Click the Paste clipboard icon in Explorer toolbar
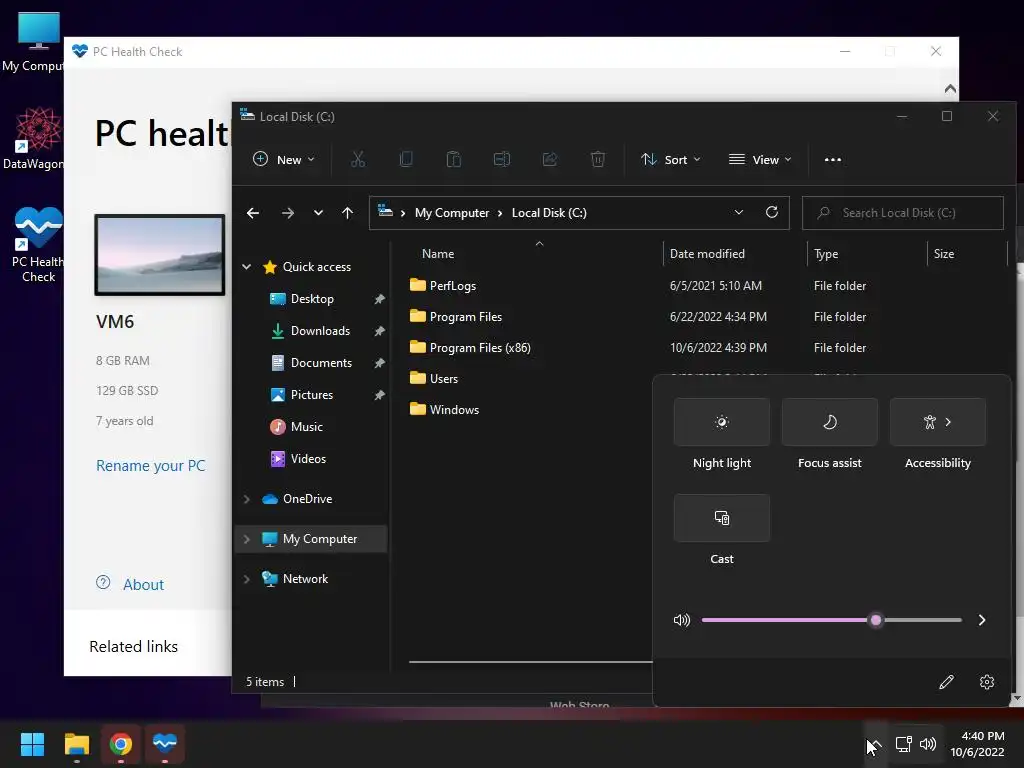 pos(453,159)
